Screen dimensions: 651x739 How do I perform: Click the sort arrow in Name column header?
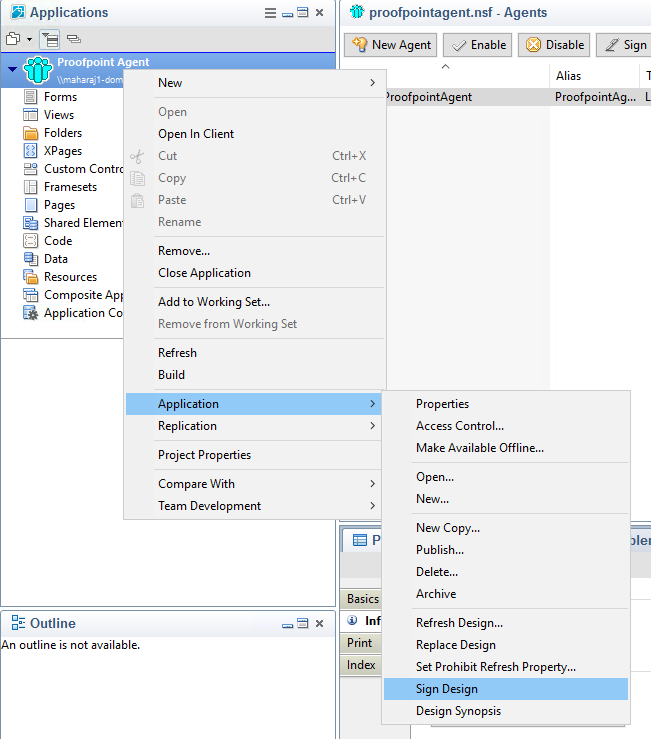(445, 67)
